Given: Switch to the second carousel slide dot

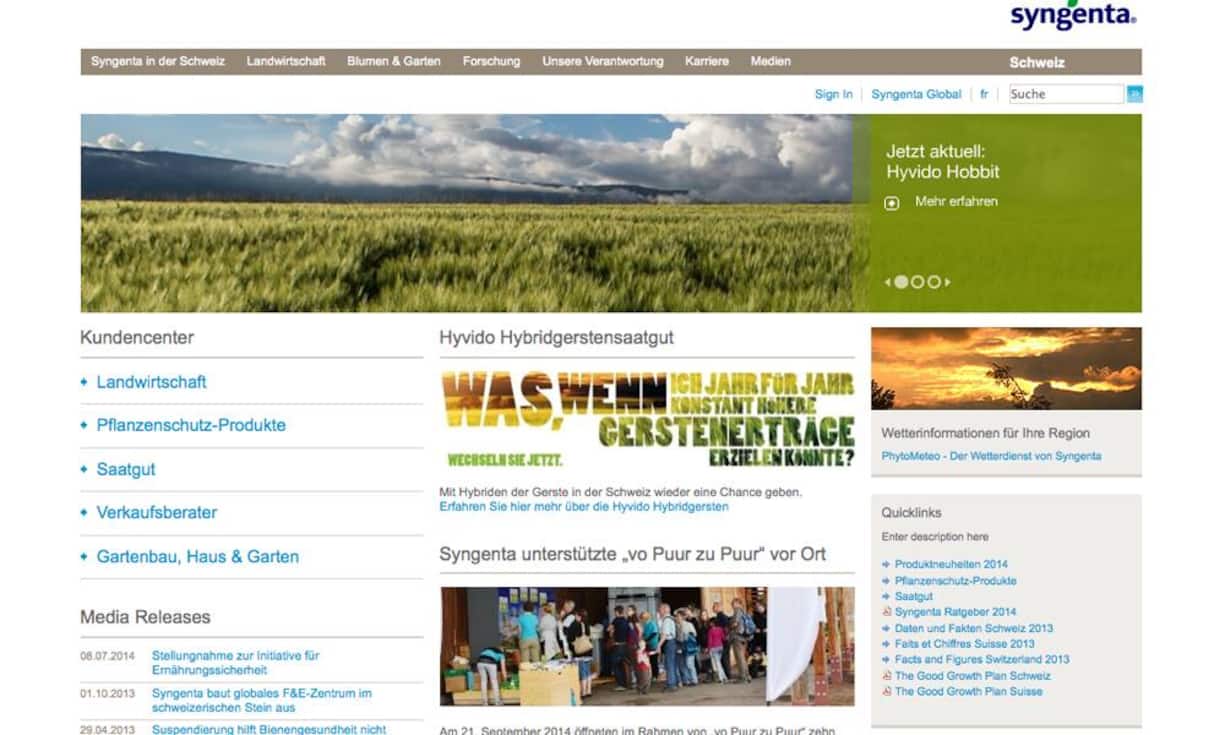Looking at the screenshot, I should pos(917,282).
